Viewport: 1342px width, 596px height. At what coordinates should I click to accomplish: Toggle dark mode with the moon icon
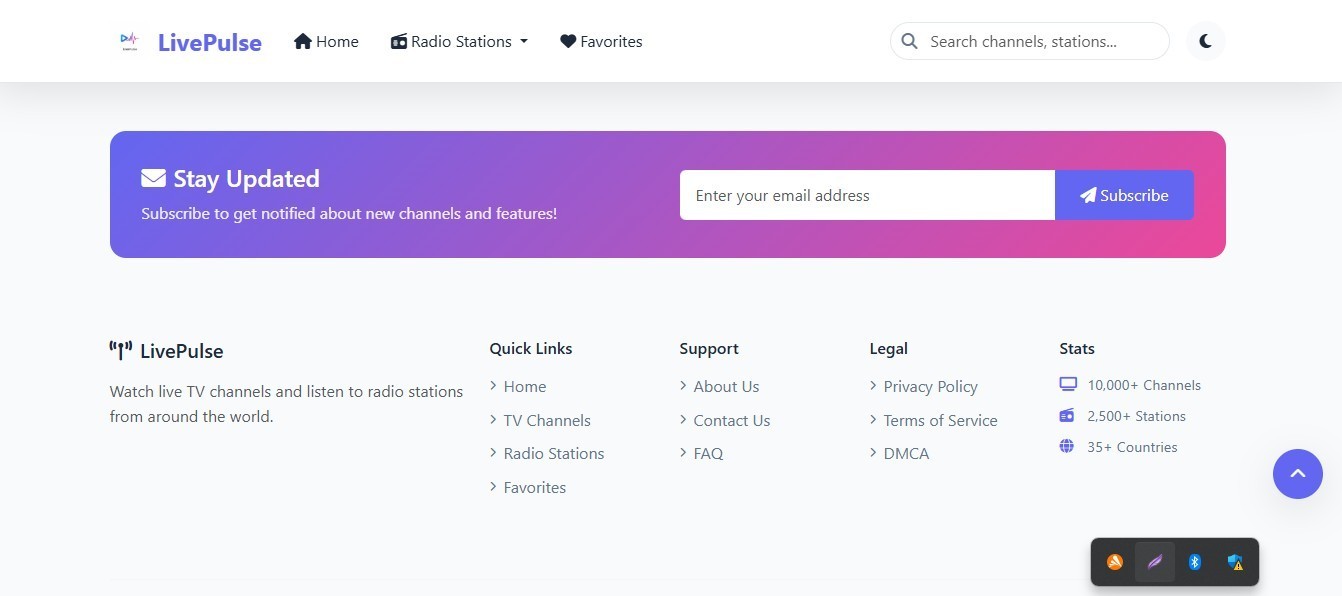tap(1206, 41)
